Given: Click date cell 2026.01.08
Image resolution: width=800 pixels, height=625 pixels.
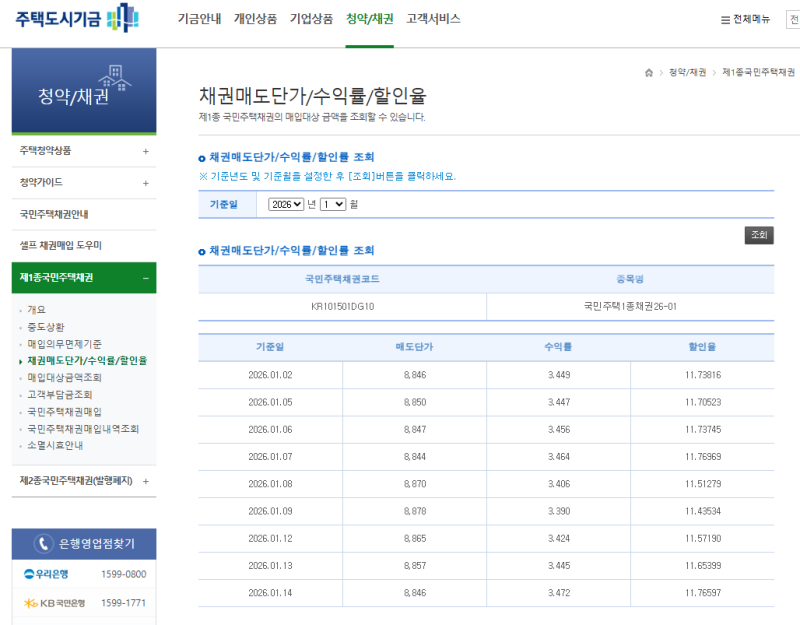Looking at the screenshot, I should pos(270,484).
